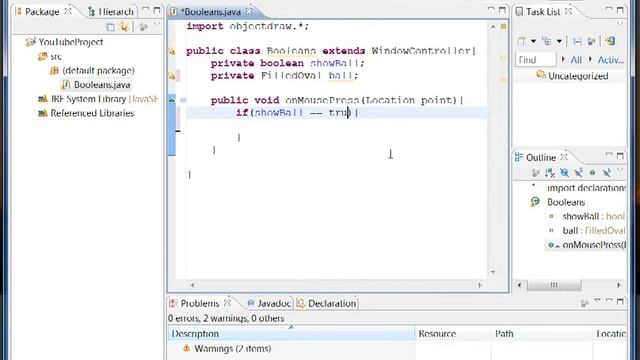Screen dimensions: 640x360
Task: Place cursor on the import objectdraw line
Action: [248, 27]
